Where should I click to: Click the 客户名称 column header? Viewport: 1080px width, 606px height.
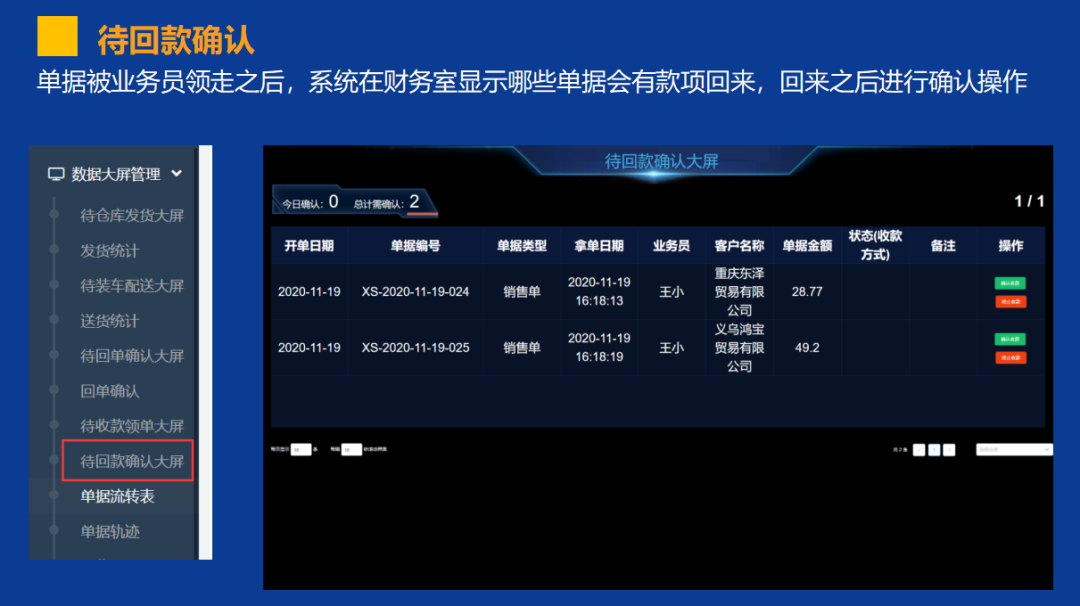click(x=739, y=246)
